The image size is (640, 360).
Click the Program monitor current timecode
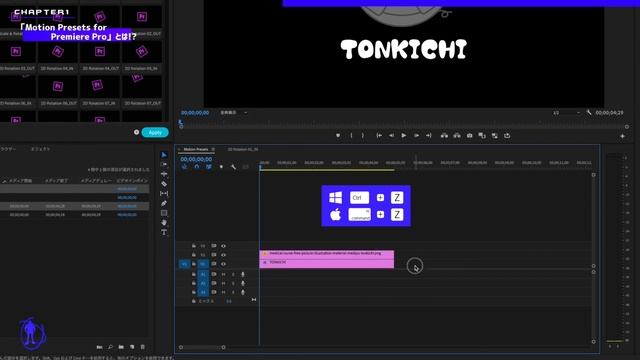[x=195, y=113]
